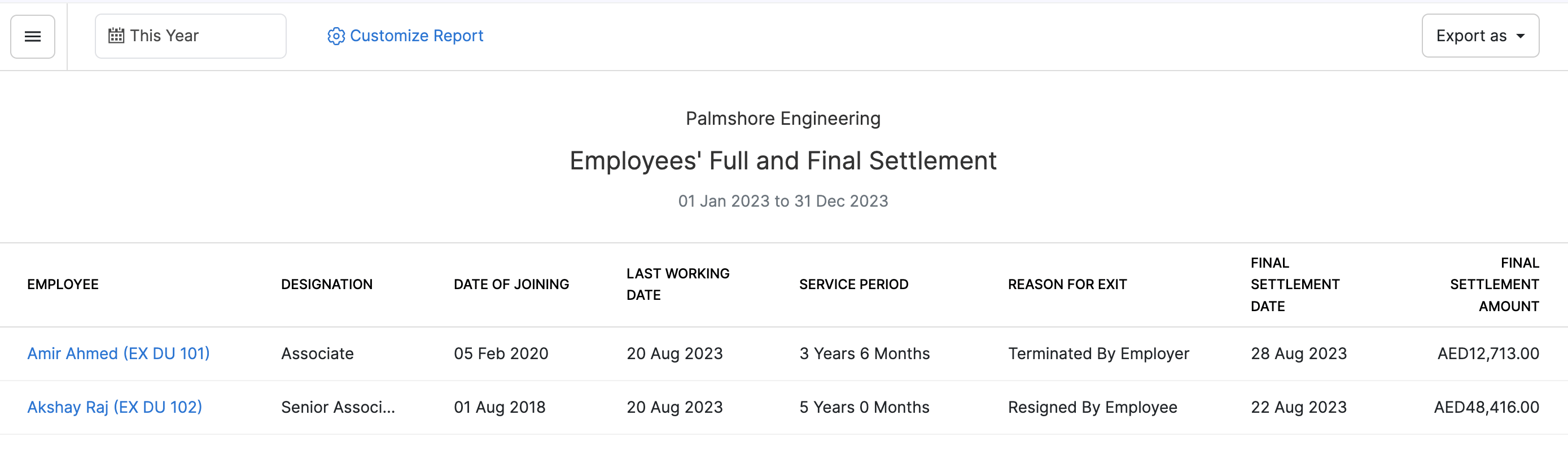Open the hamburger menu sidebar toggle
1568x454 pixels.
tap(33, 37)
